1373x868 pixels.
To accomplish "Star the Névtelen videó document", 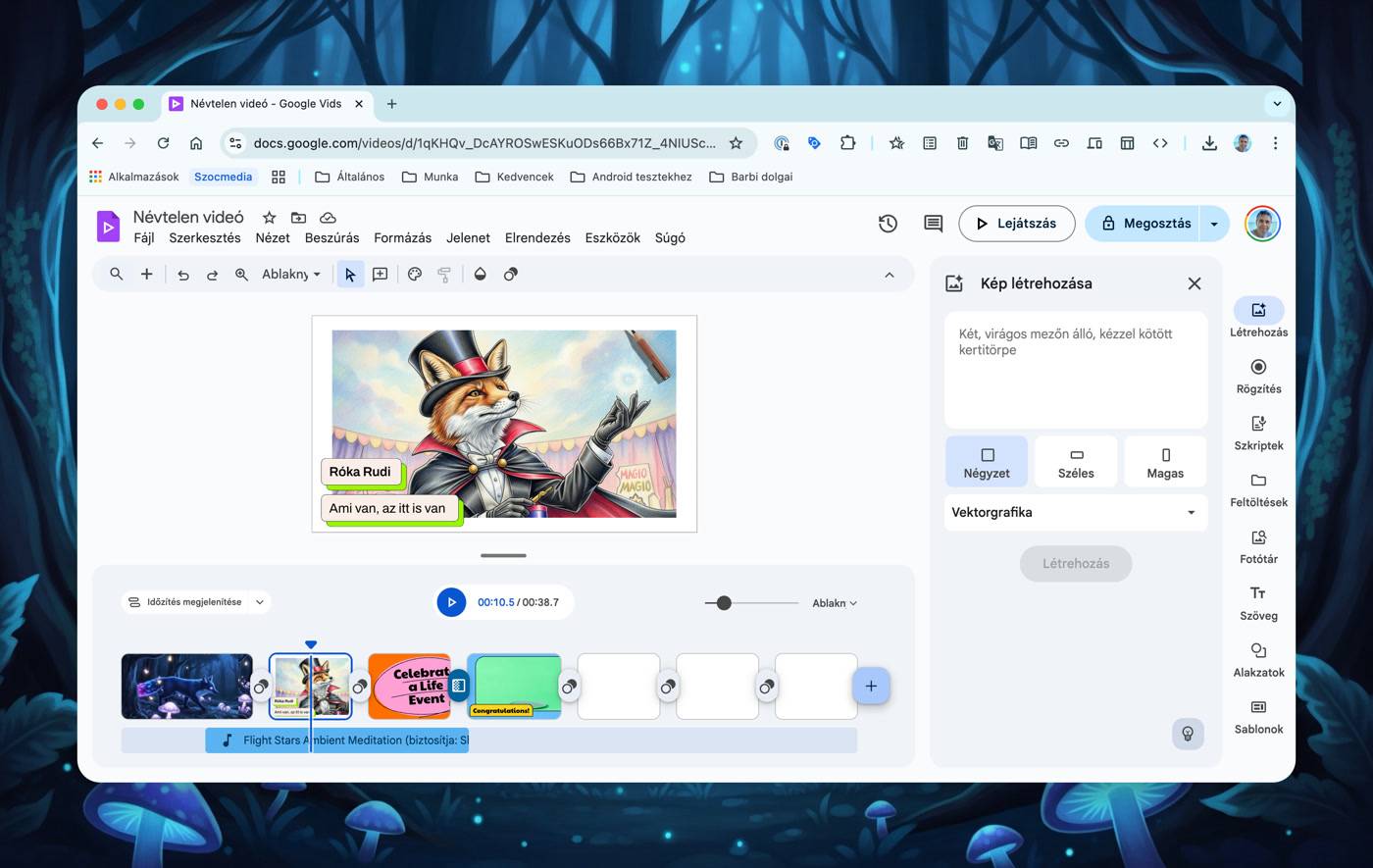I will (x=270, y=217).
